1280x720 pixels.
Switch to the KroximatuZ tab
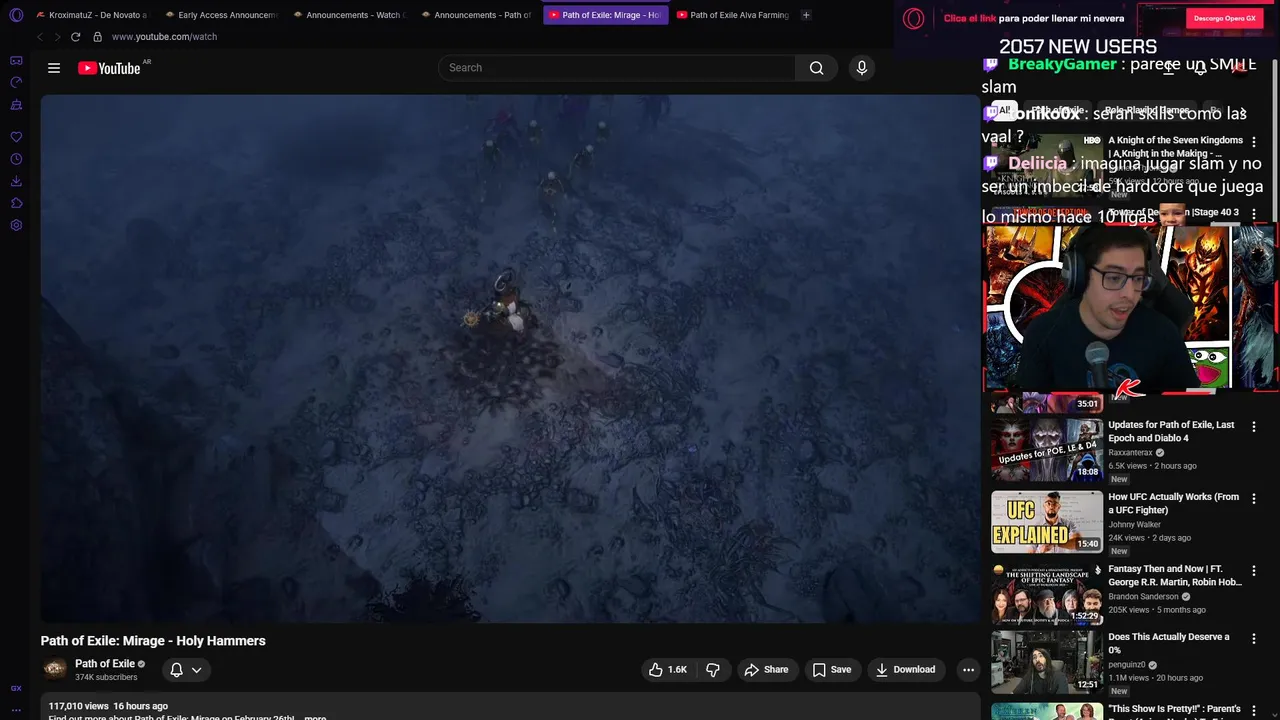point(91,15)
